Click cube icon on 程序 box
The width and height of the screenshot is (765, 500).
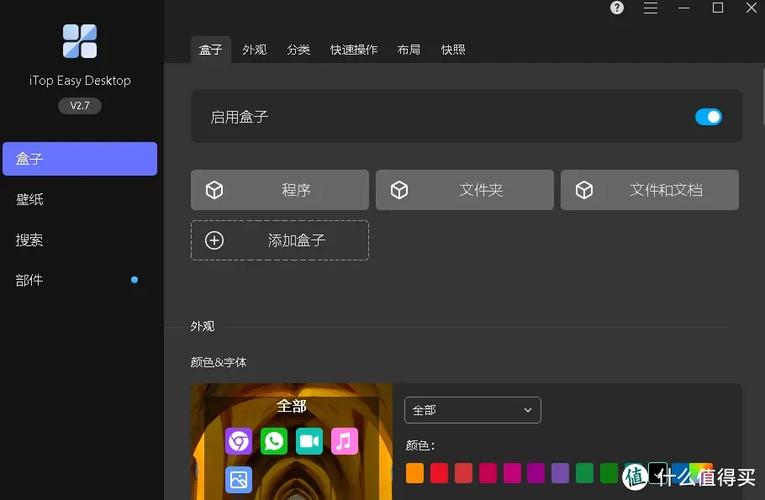pos(214,190)
